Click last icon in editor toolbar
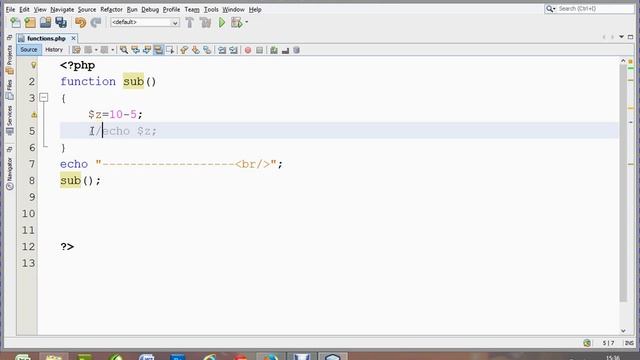The width and height of the screenshot is (640, 360). tap(297, 50)
